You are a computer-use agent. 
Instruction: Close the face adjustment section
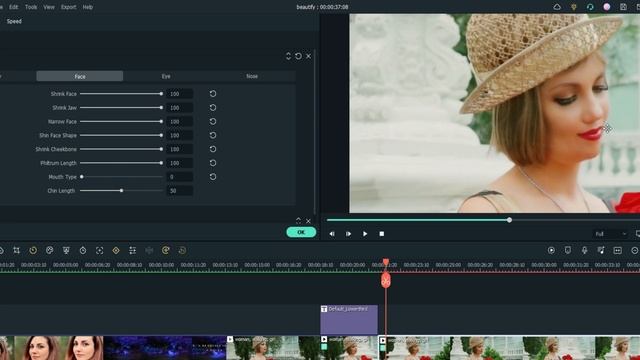(x=309, y=56)
